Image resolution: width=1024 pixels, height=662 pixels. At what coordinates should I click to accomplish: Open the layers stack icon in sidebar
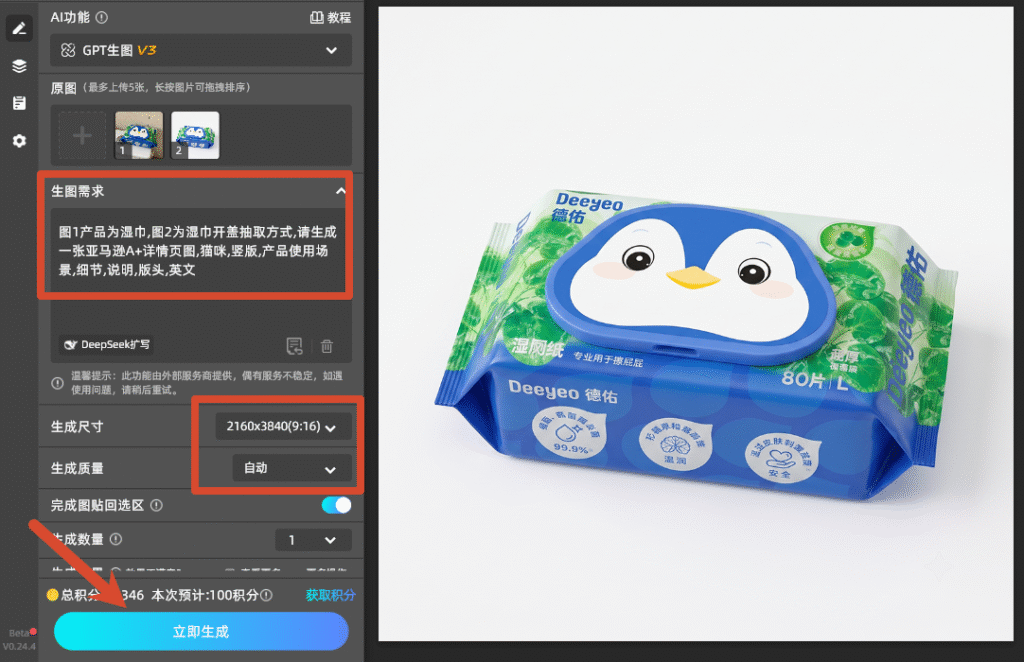(19, 65)
